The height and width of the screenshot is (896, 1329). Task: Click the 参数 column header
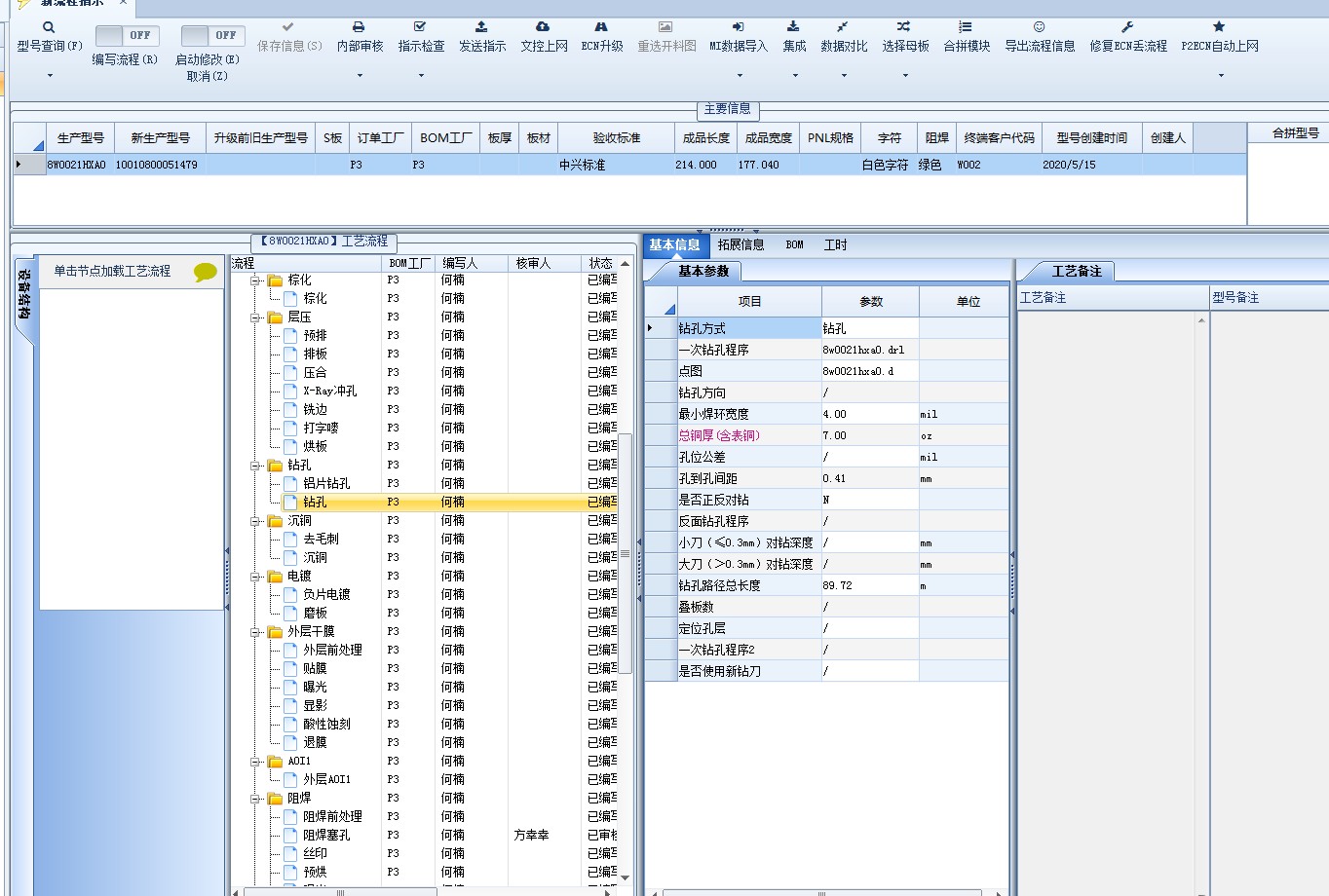[870, 302]
